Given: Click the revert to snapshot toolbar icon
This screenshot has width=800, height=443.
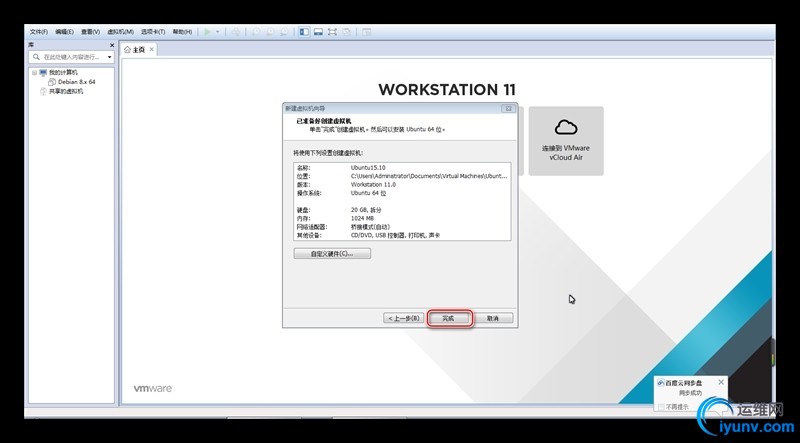Looking at the screenshot, I should tap(270, 32).
